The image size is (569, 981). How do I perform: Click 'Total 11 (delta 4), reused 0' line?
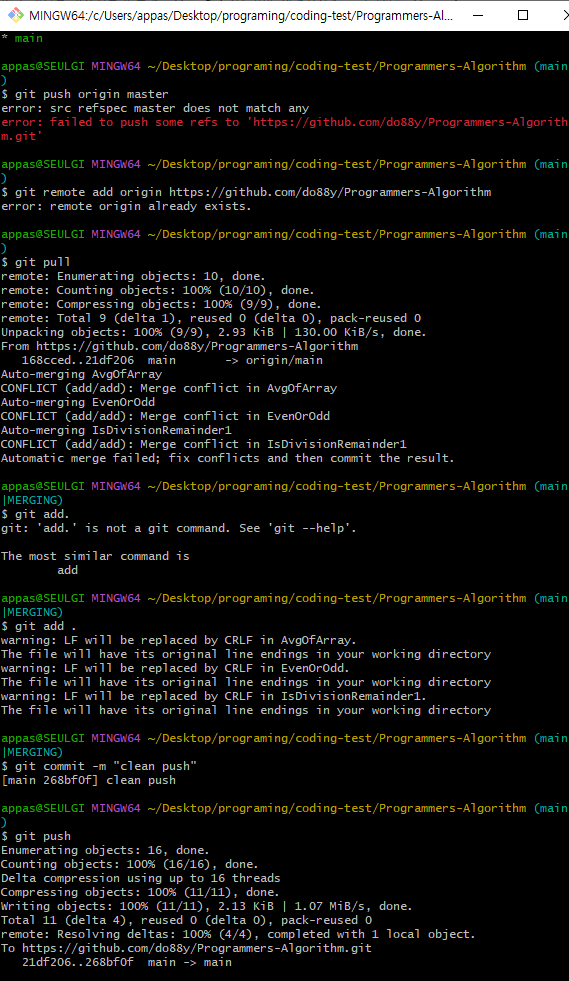(x=187, y=920)
